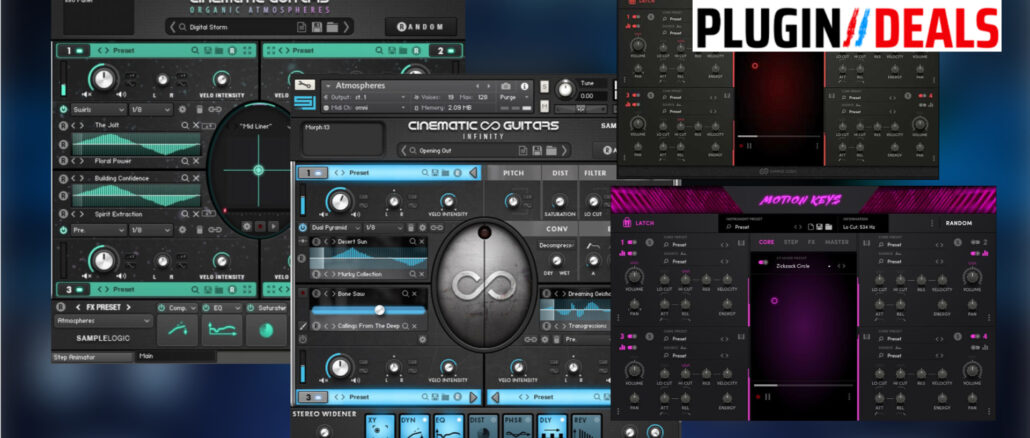This screenshot has width=1030, height=438.
Task: Click progress bar under Motion Keys XY pad
Action: tap(804, 385)
